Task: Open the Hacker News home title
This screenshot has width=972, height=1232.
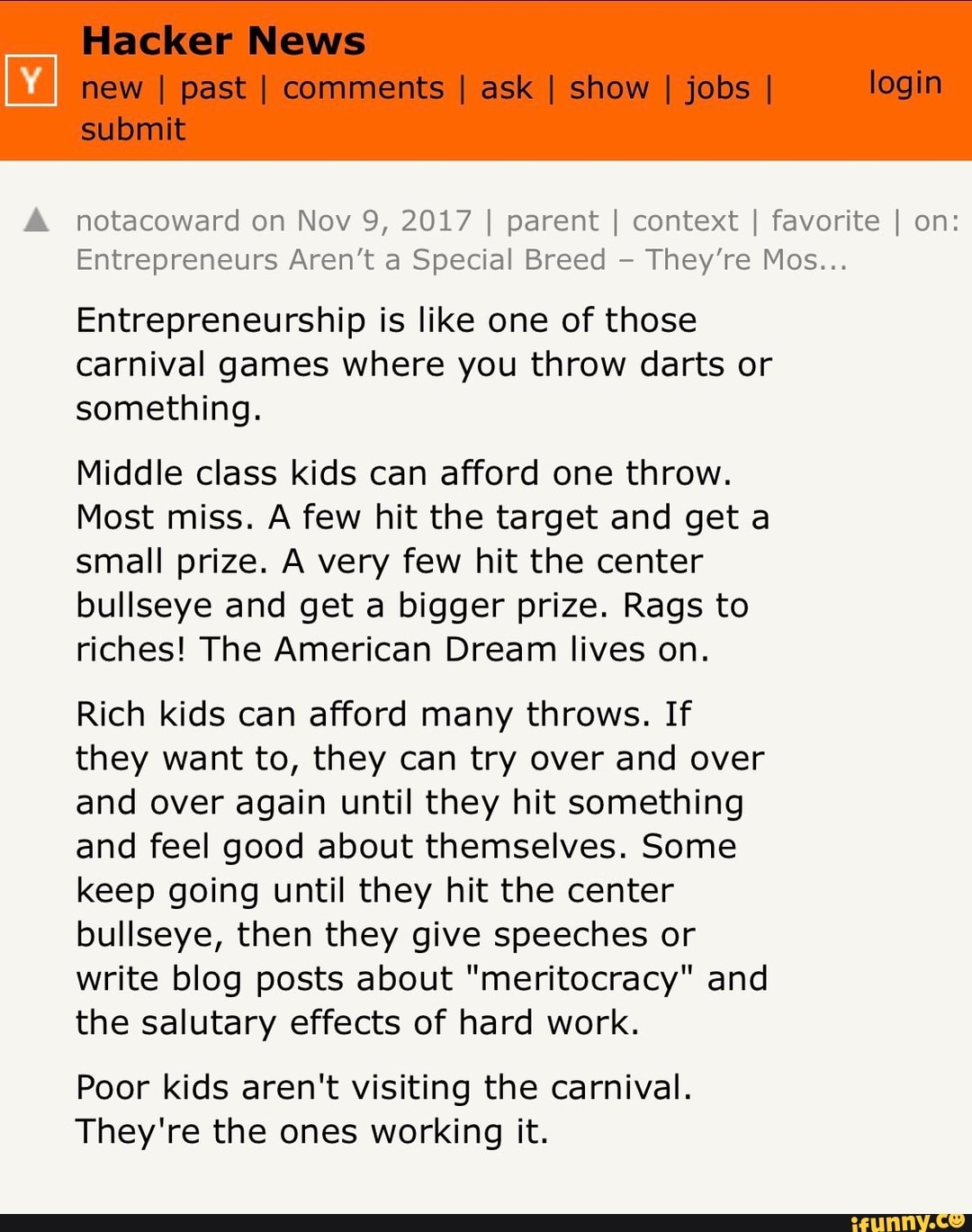Action: [223, 41]
